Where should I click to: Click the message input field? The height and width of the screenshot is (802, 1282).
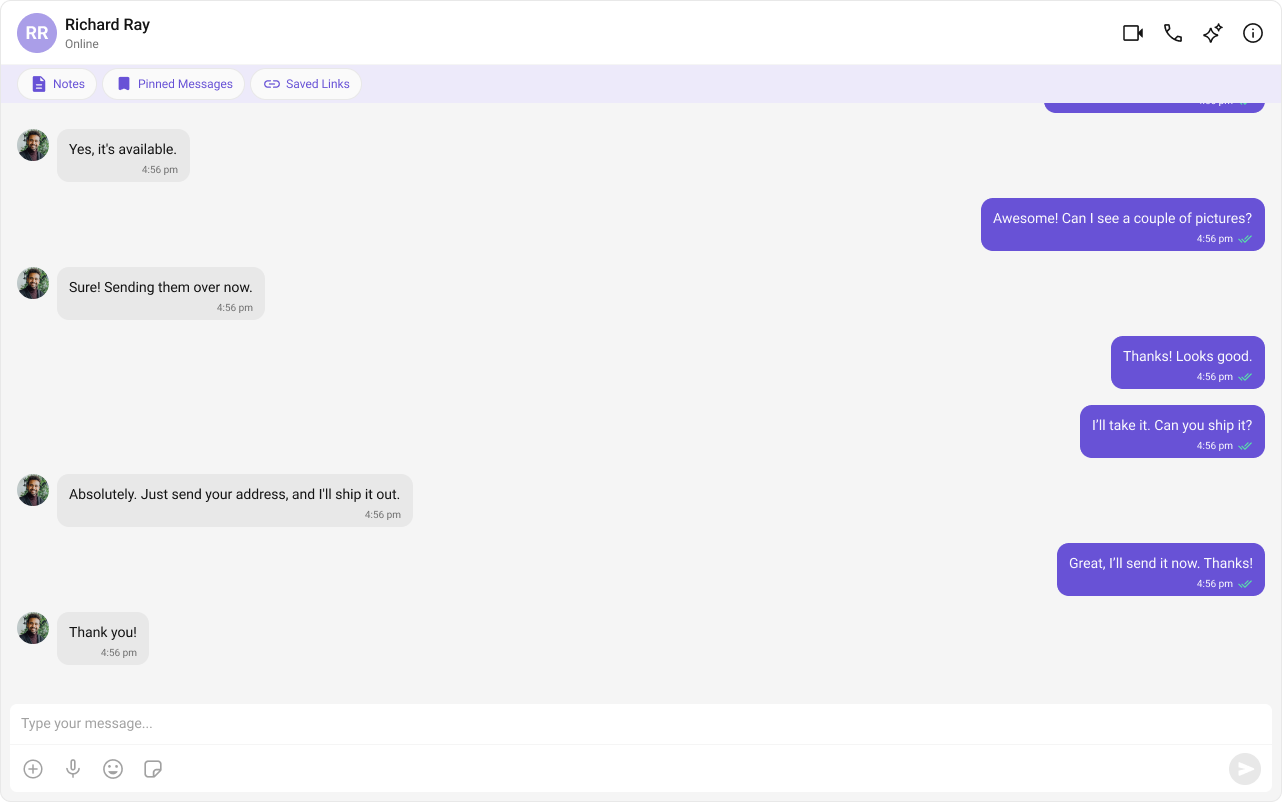tap(641, 724)
